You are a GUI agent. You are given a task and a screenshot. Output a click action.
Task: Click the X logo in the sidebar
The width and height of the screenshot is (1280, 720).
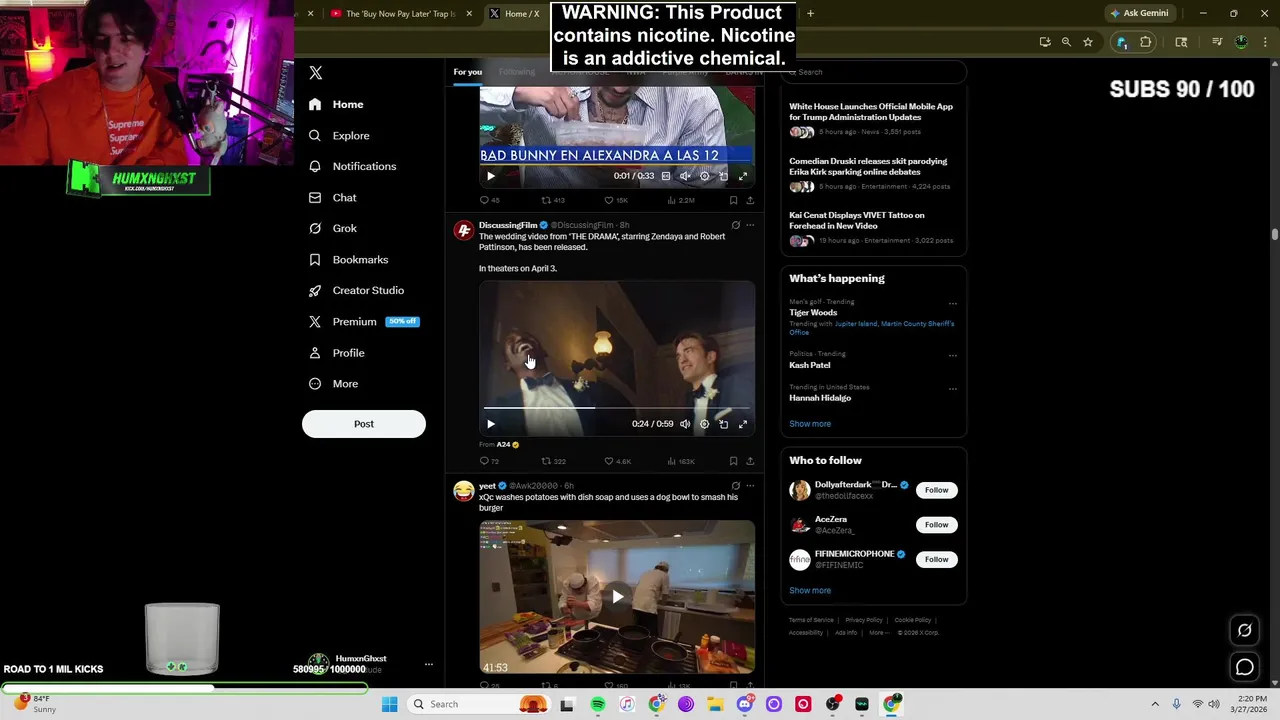(315, 73)
